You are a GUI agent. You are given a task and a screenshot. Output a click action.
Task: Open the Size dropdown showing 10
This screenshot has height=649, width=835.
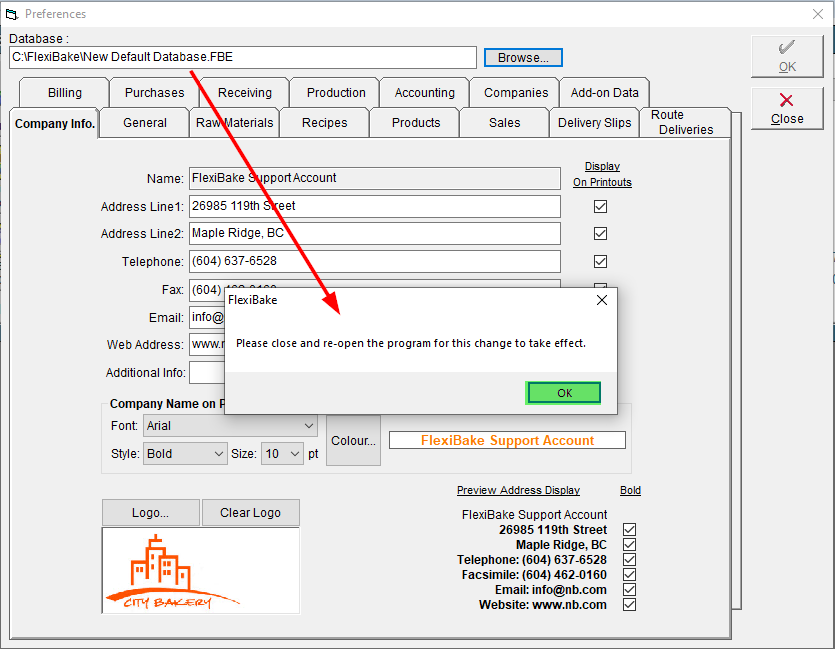(282, 454)
